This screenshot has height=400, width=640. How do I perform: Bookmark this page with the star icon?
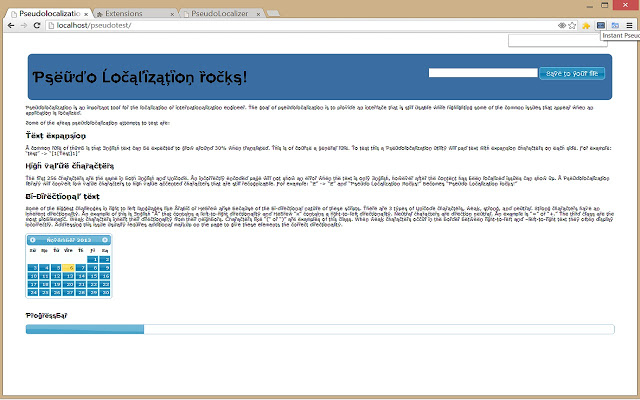click(x=572, y=25)
